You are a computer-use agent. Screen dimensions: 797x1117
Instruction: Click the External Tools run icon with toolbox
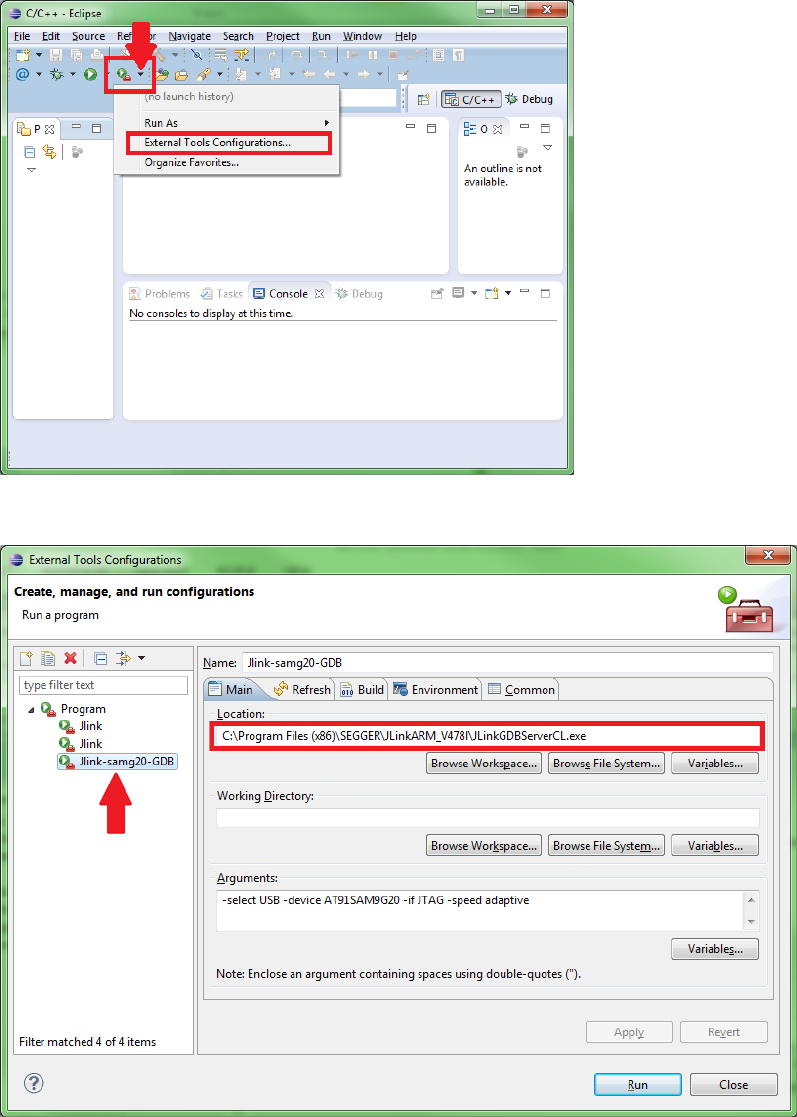point(124,74)
